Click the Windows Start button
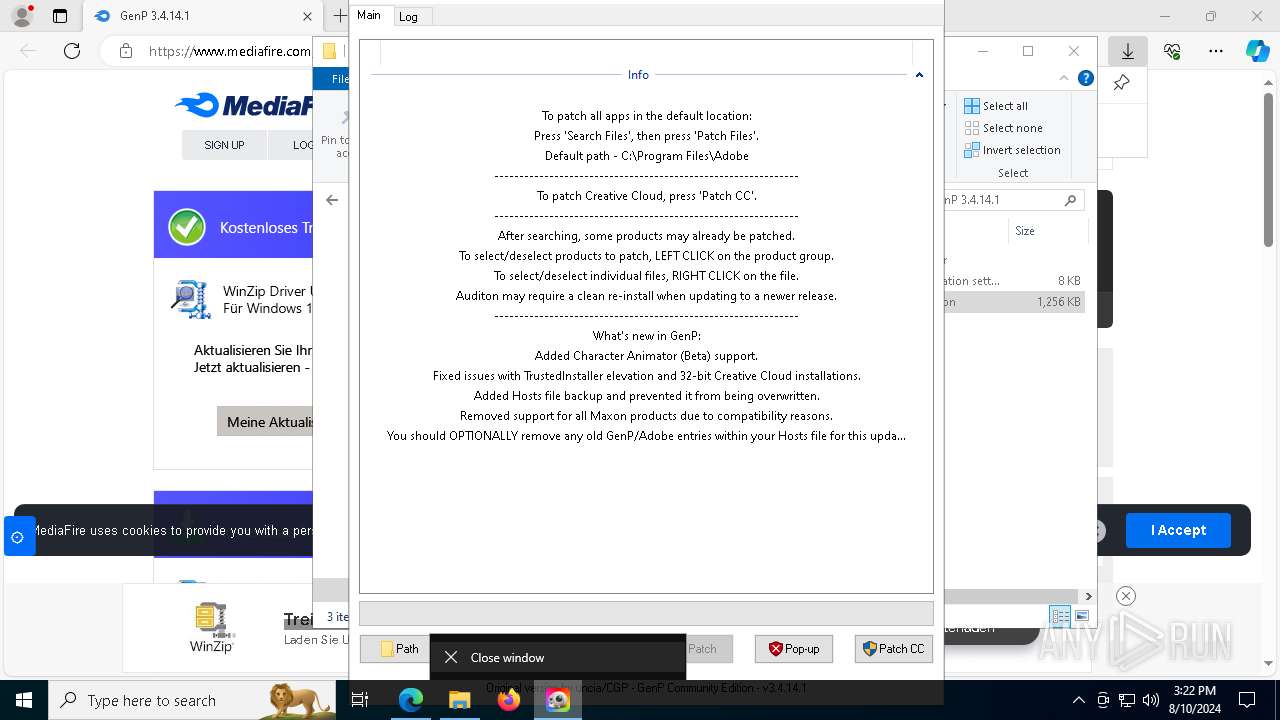The width and height of the screenshot is (1280, 720). pos(23,700)
